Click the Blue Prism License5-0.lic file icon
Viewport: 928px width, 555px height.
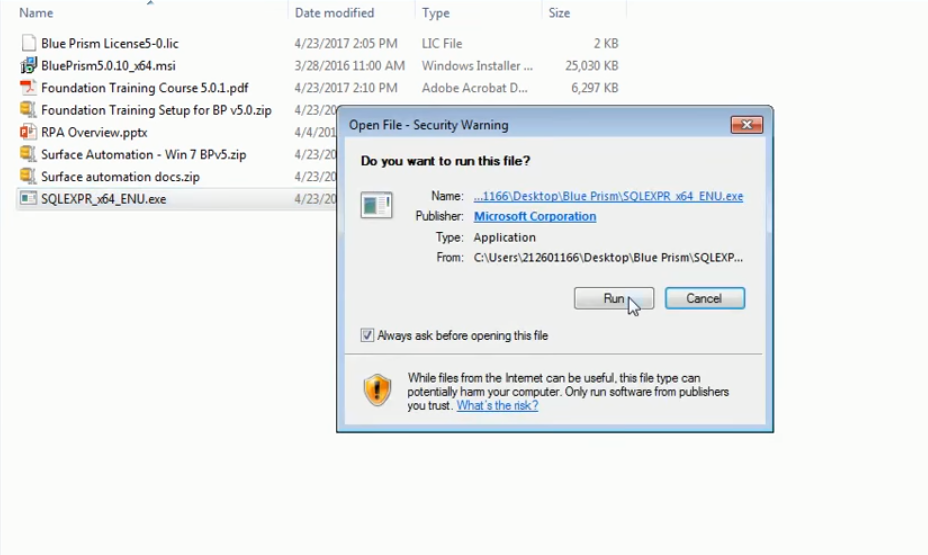click(28, 43)
